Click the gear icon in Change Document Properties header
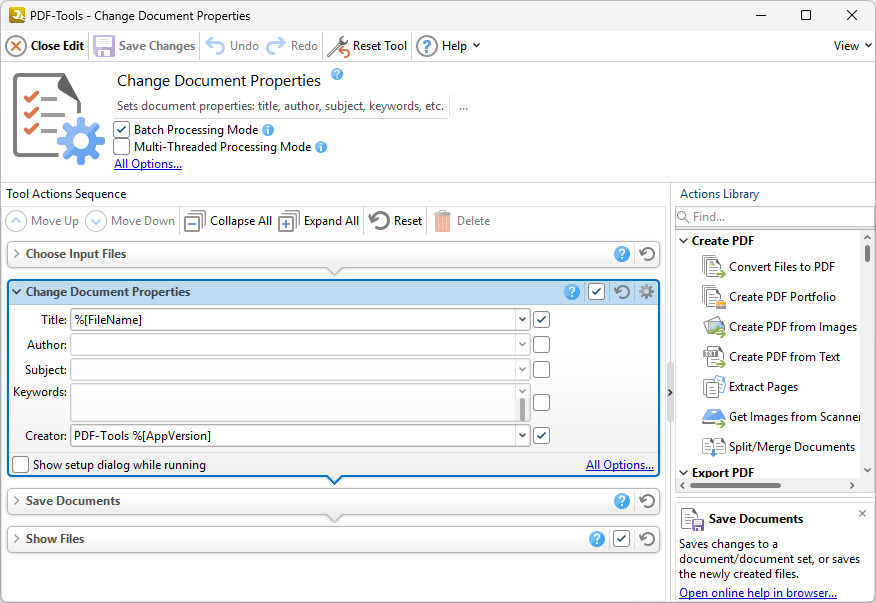The width and height of the screenshot is (876, 603). point(646,292)
